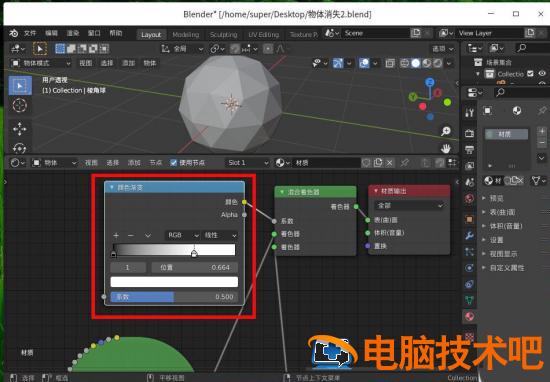Open the Tool properties tab (wrench-screwdriver icon)

(469, 113)
